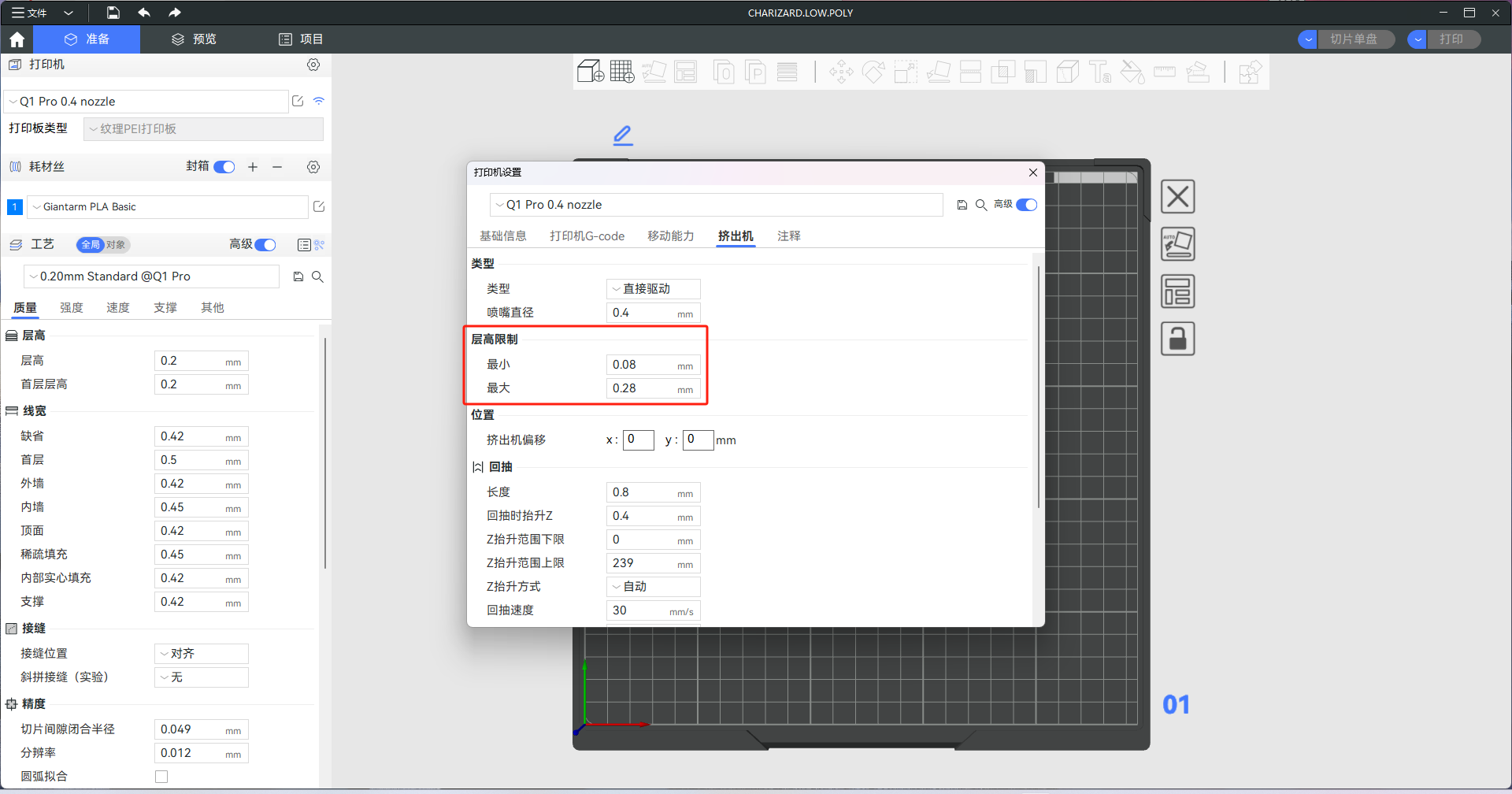Toggle 高级 switch in the 工艺 panel
This screenshot has width=1512, height=794.
265,245
